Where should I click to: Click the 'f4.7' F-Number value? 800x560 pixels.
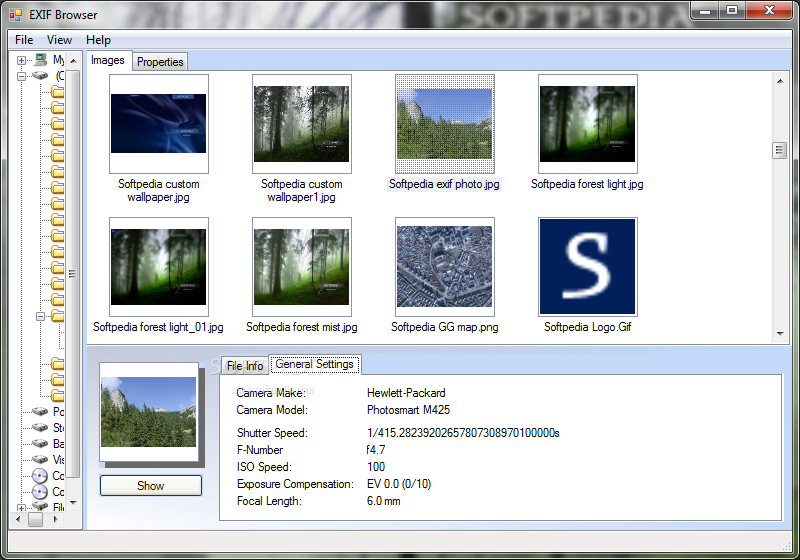376,450
